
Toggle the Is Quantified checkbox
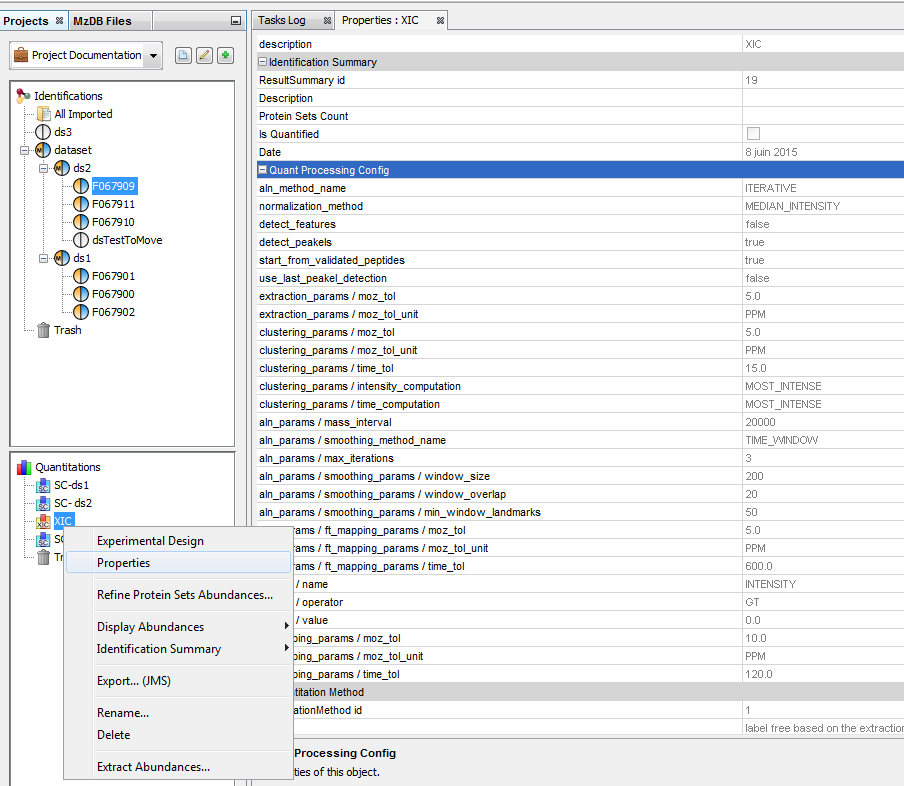[753, 134]
